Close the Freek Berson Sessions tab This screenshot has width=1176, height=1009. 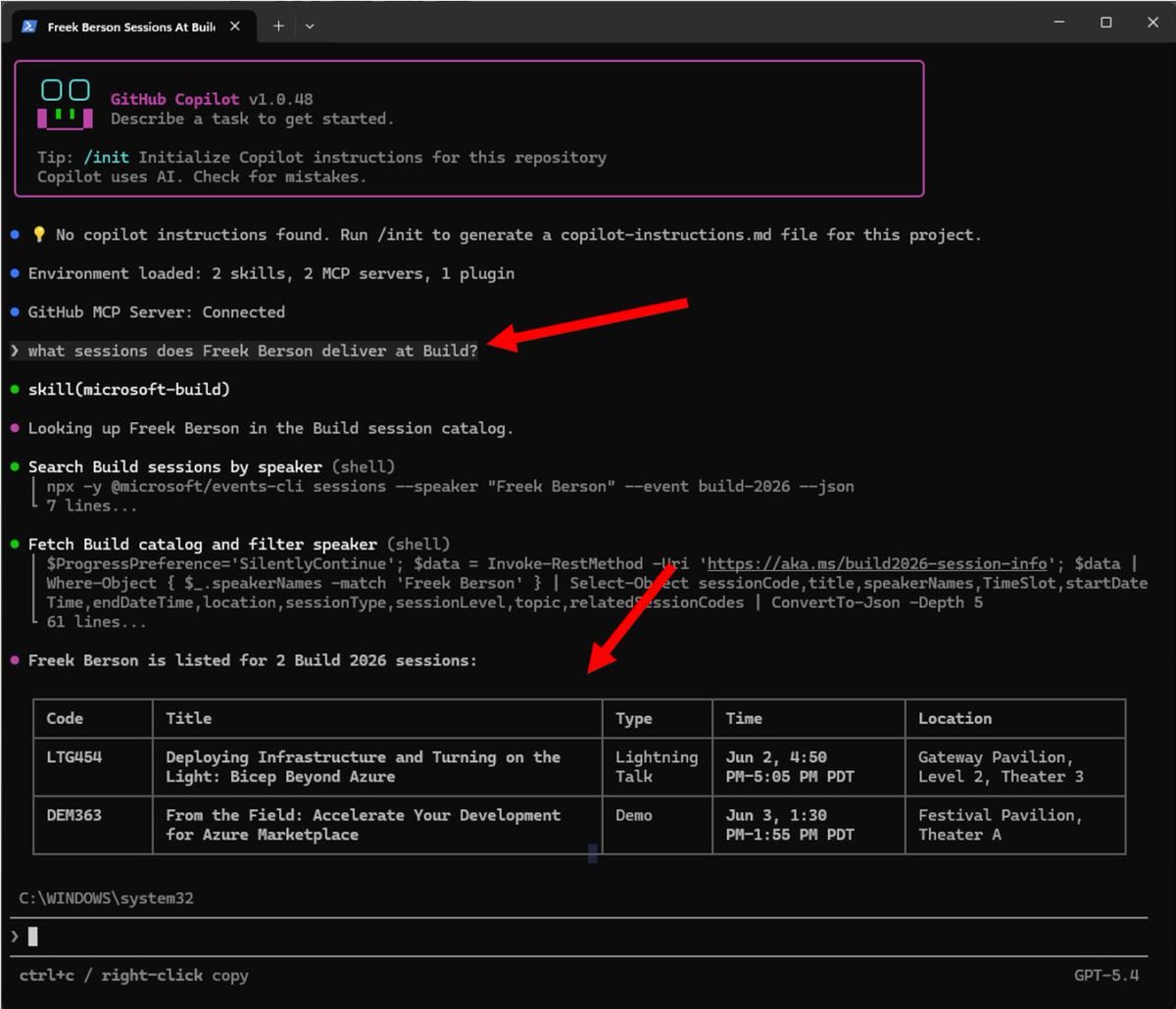point(235,26)
